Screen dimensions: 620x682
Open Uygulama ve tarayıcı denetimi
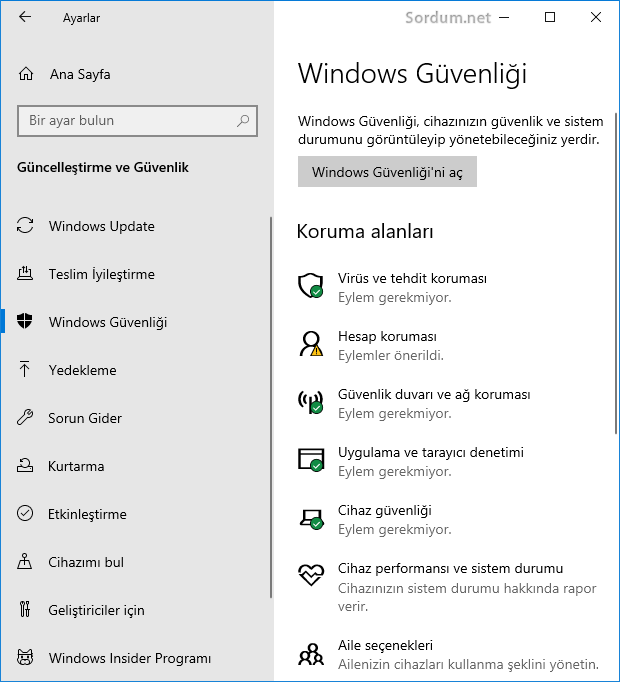(431, 452)
